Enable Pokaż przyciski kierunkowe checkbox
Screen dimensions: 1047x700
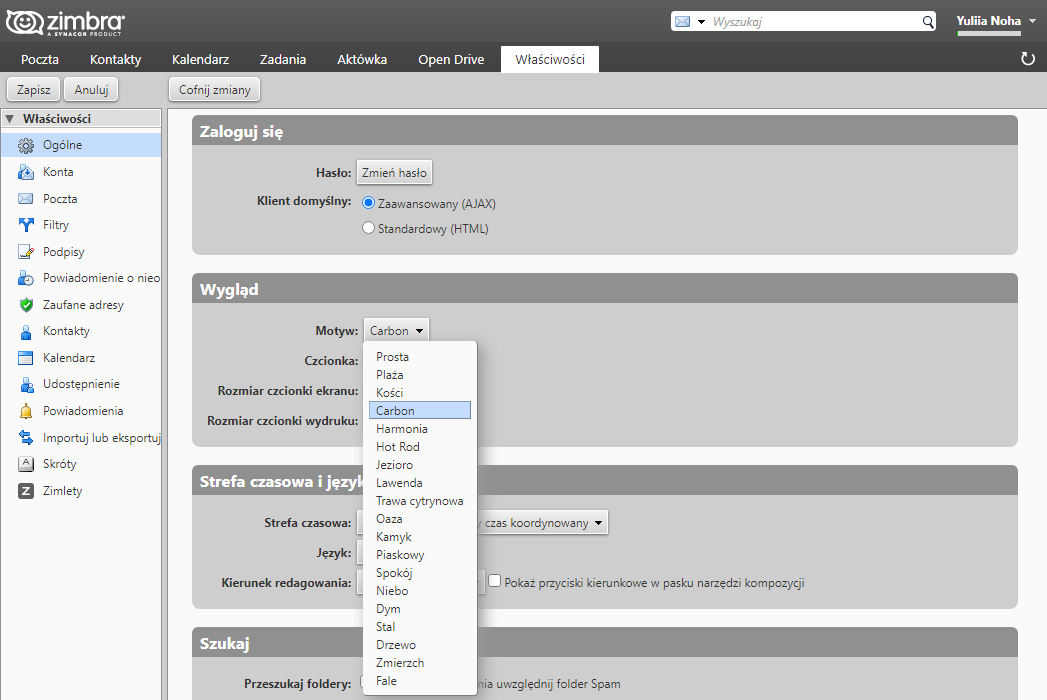[494, 581]
